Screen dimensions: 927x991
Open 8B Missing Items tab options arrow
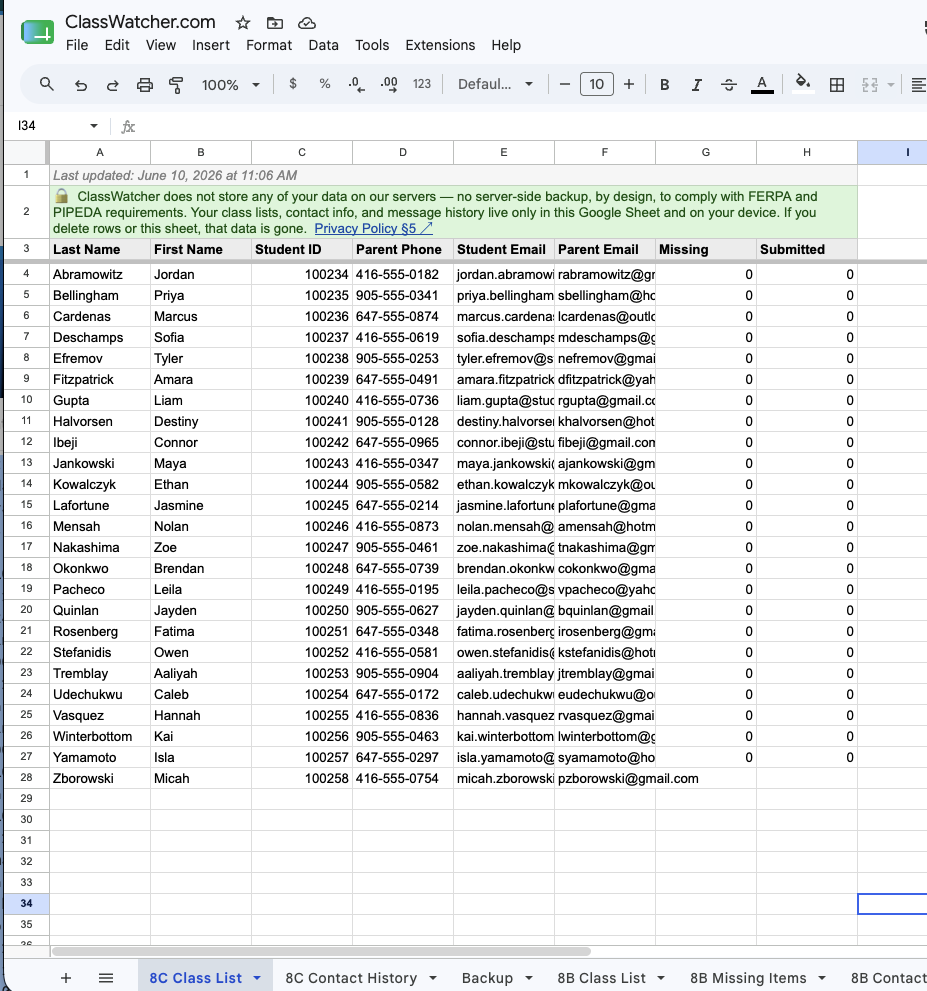(x=821, y=978)
